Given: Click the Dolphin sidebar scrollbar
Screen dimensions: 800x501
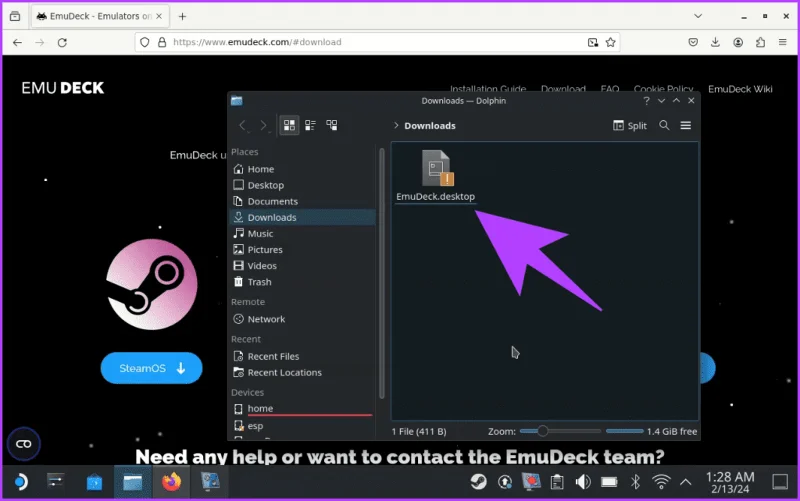Looking at the screenshot, I should (382, 273).
